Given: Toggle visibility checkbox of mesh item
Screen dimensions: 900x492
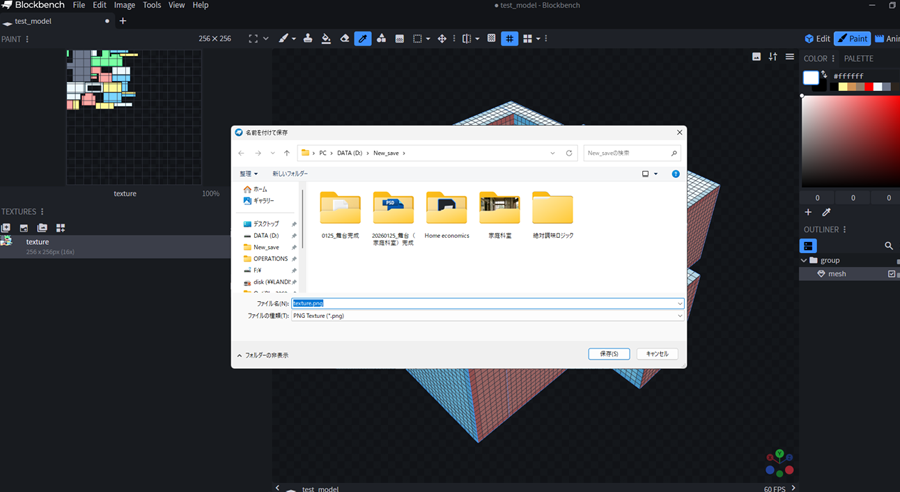Looking at the screenshot, I should pos(892,274).
